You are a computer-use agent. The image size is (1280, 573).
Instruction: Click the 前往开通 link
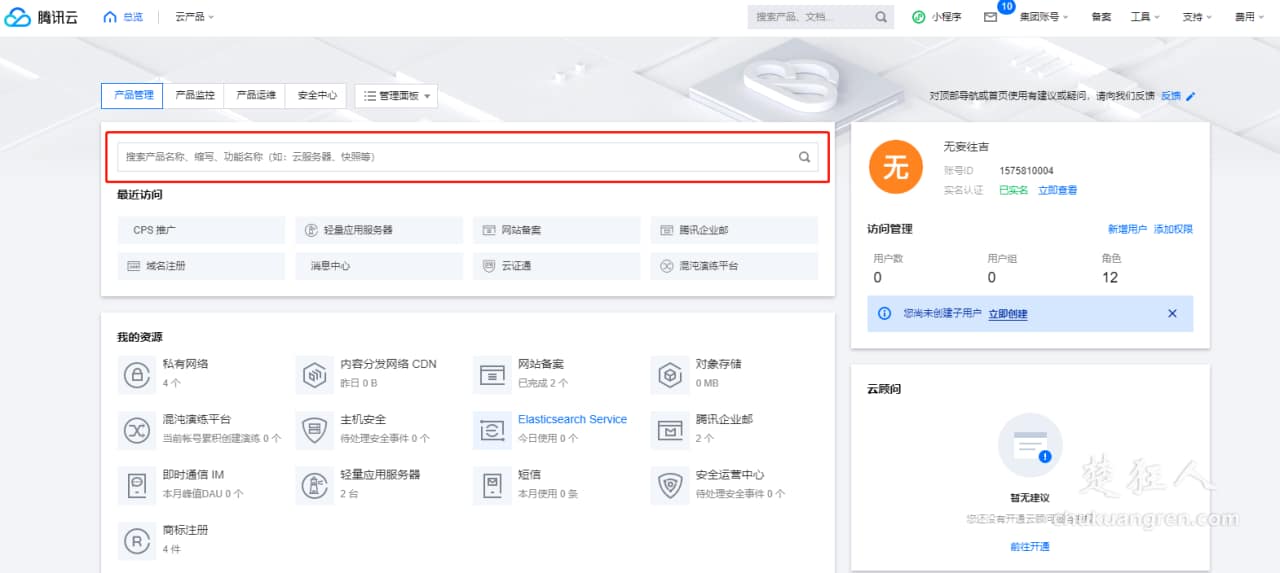[1030, 547]
